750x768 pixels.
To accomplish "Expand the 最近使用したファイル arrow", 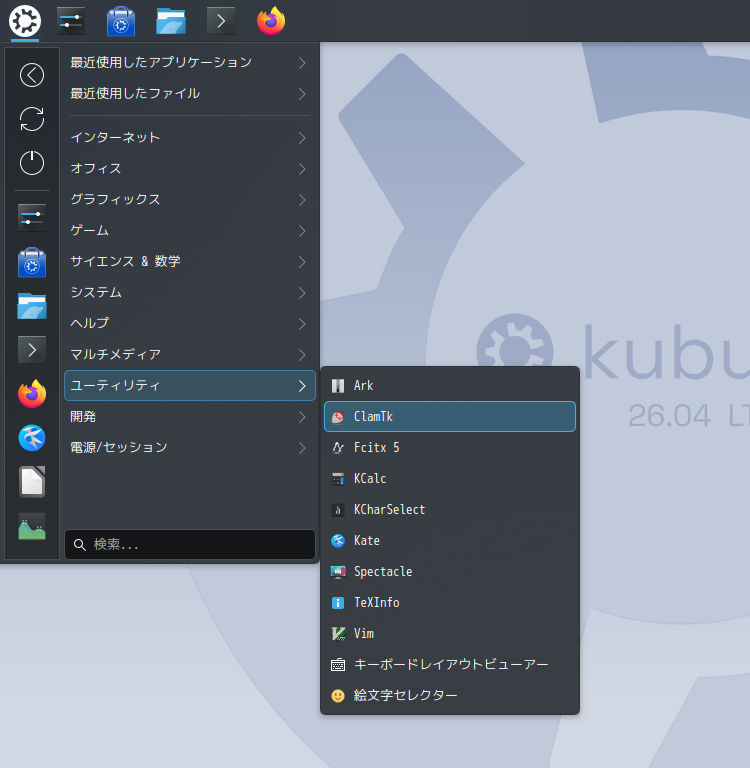I will click(x=302, y=94).
